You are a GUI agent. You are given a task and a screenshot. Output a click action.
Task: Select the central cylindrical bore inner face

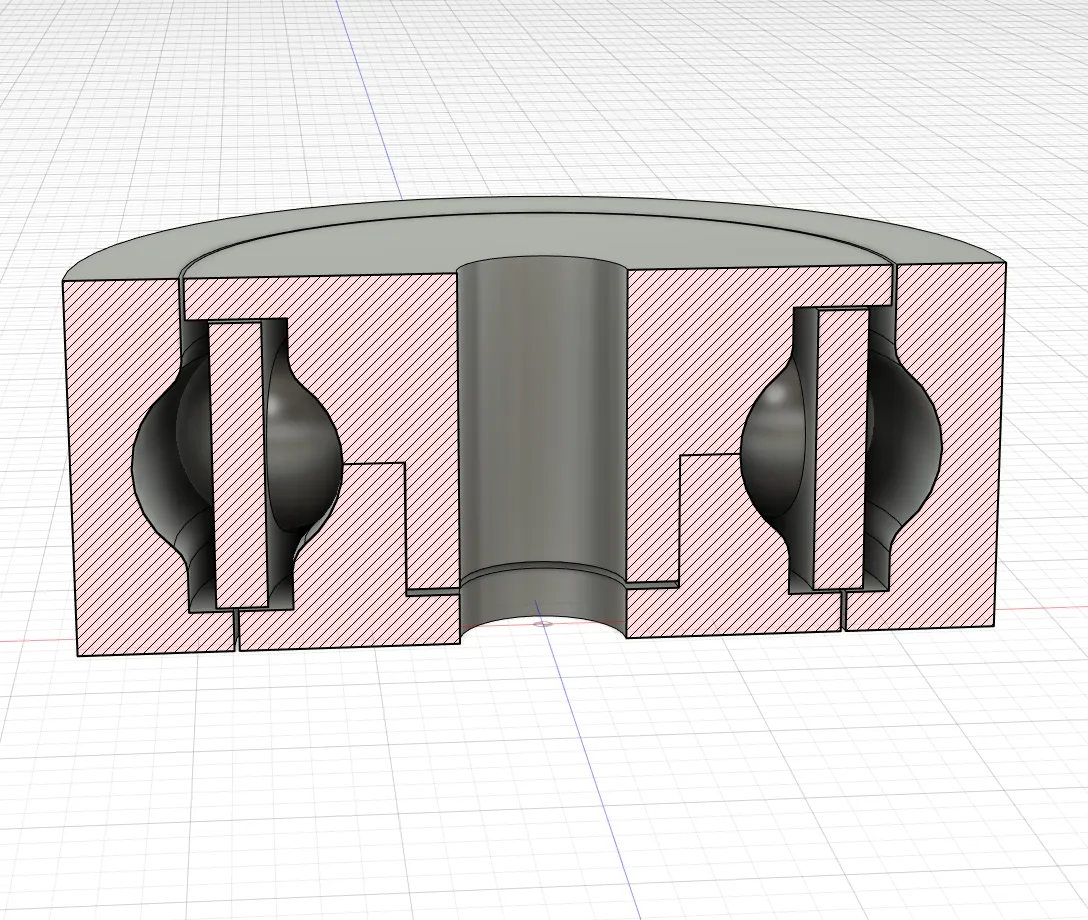(543, 416)
